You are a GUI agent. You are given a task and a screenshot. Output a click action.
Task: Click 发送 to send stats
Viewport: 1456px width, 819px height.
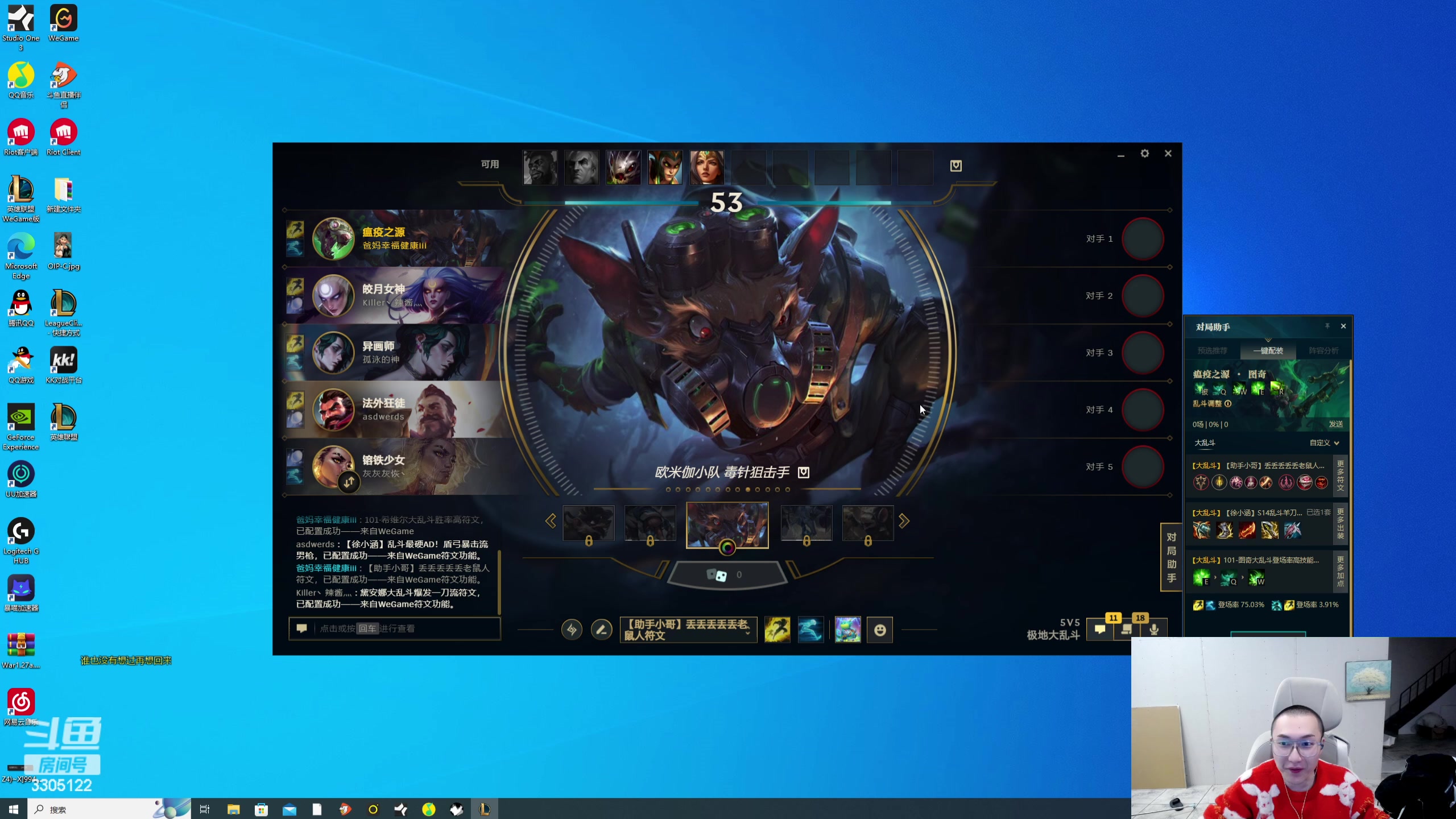click(x=1336, y=424)
